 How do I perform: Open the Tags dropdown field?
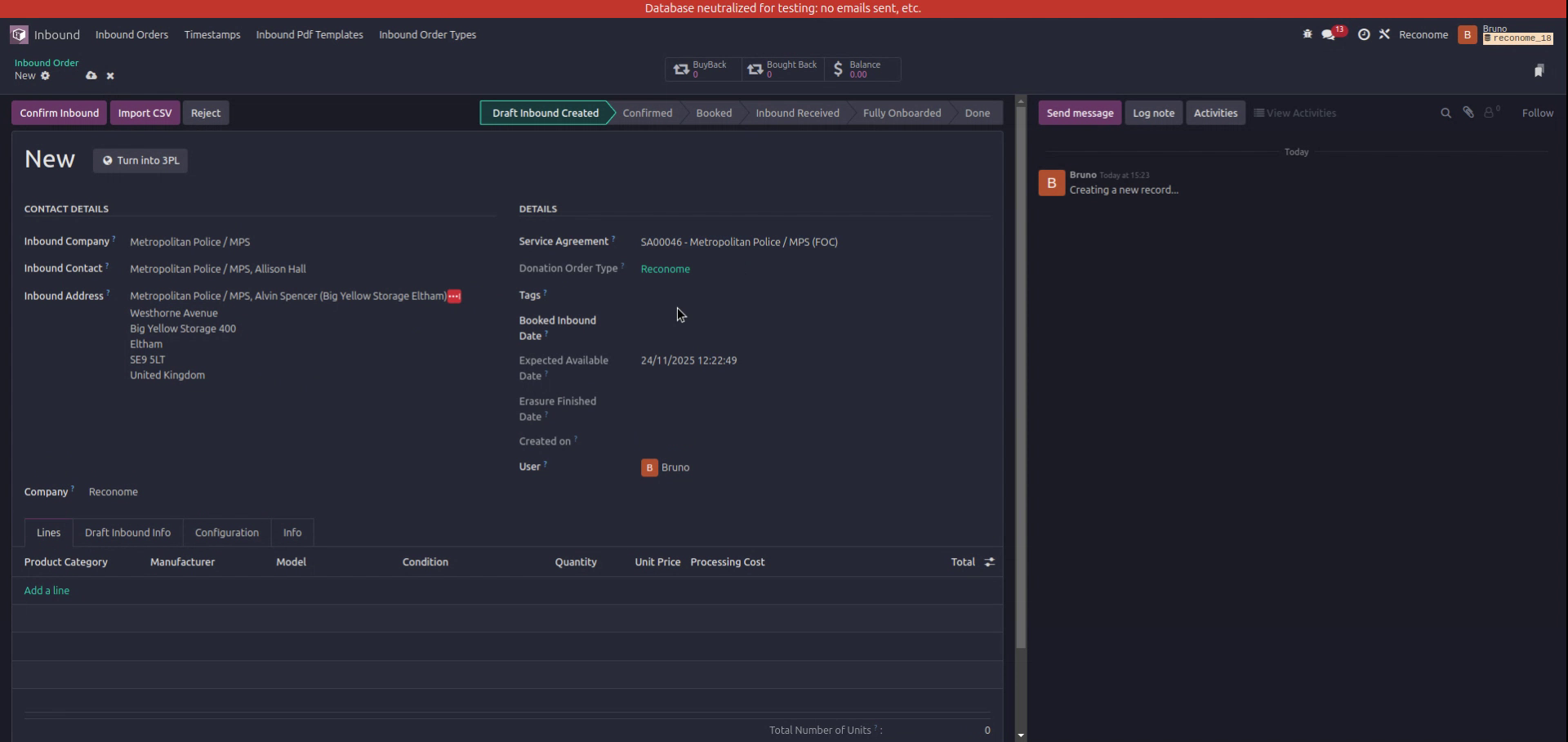click(x=735, y=295)
